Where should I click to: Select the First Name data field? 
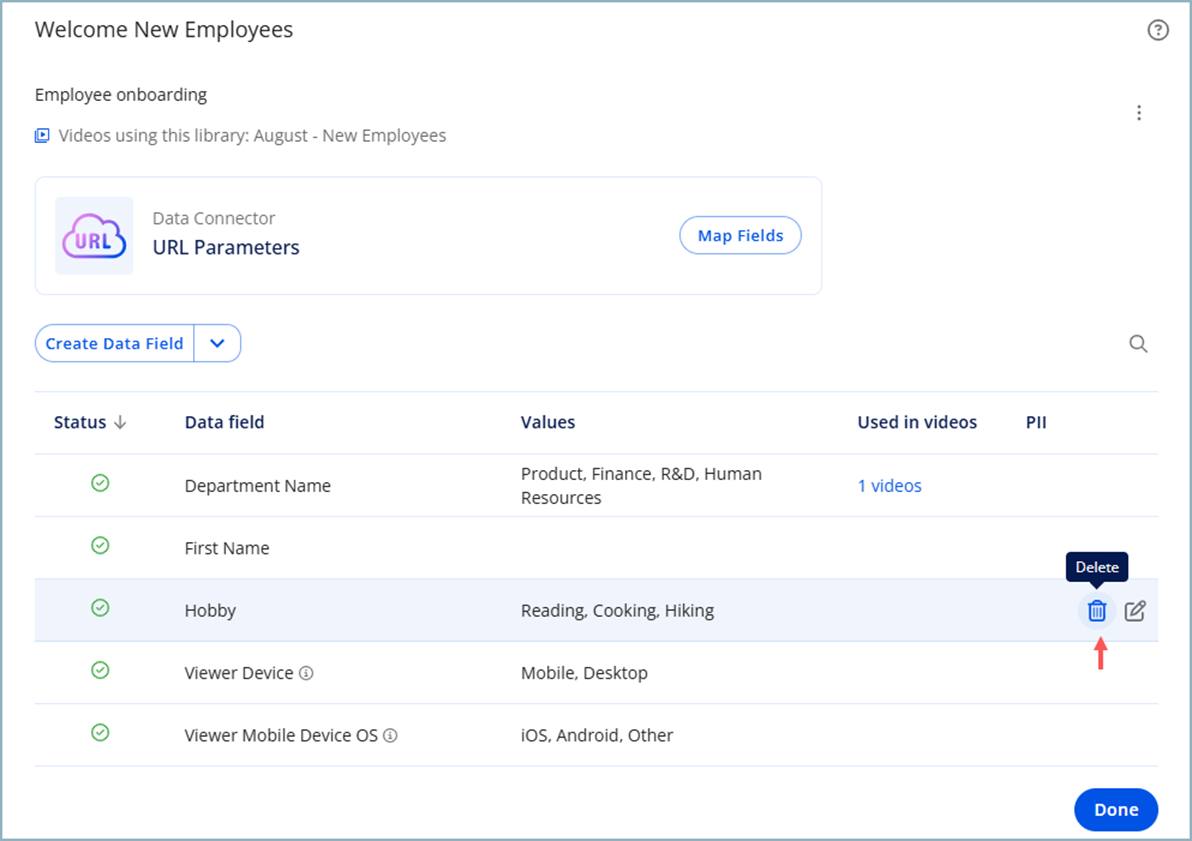click(227, 548)
